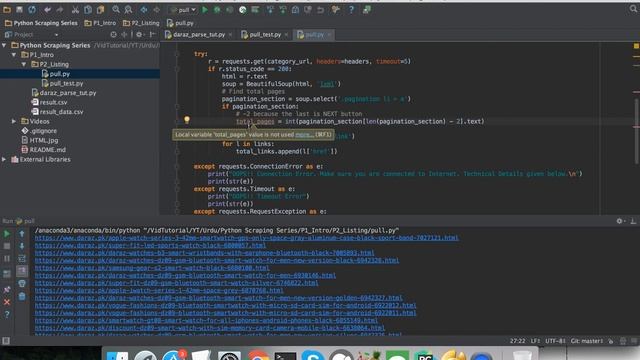This screenshot has height=360, width=640.
Task: Open the samsung-gear-s2 URL in console
Action: [x=152, y=268]
